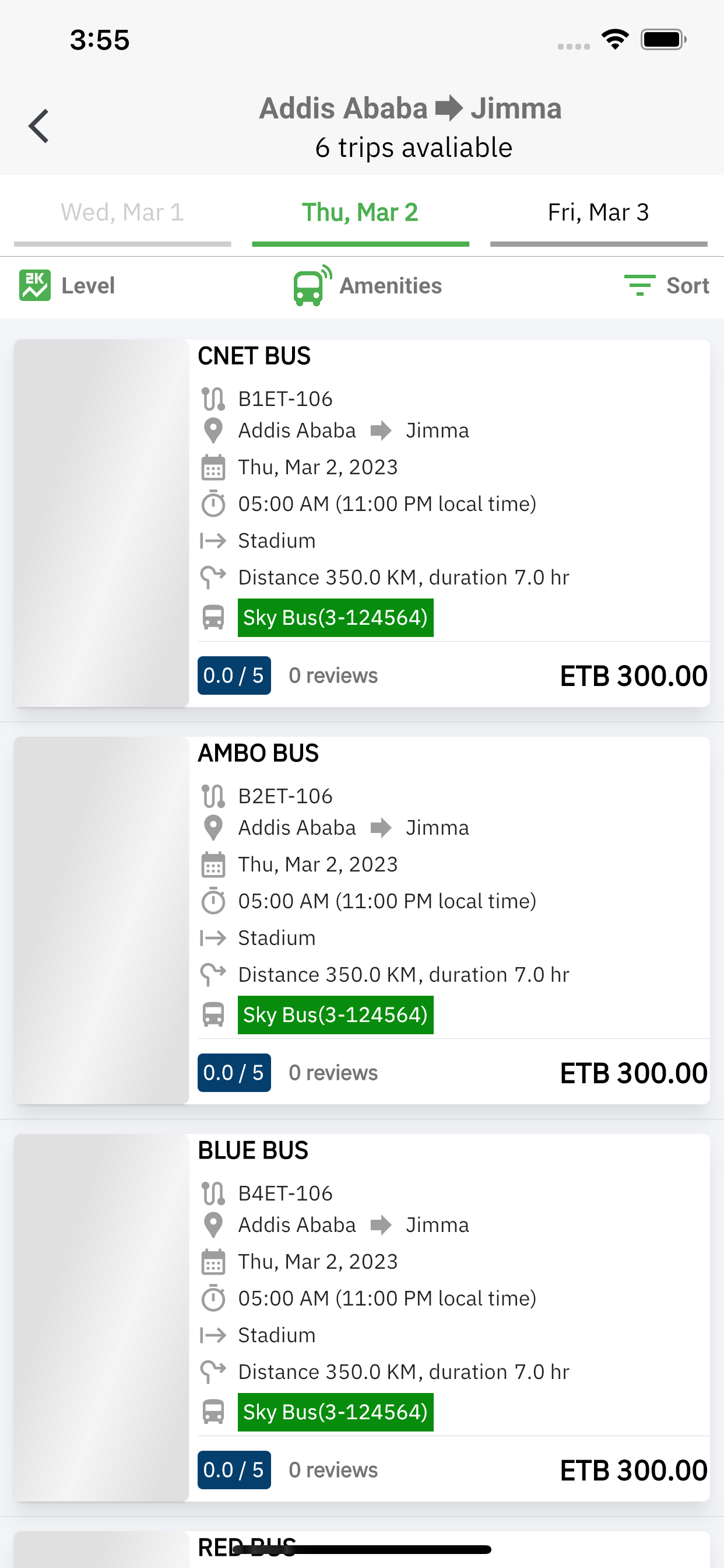Open the BLUE BUS thumbnail image

101,1317
